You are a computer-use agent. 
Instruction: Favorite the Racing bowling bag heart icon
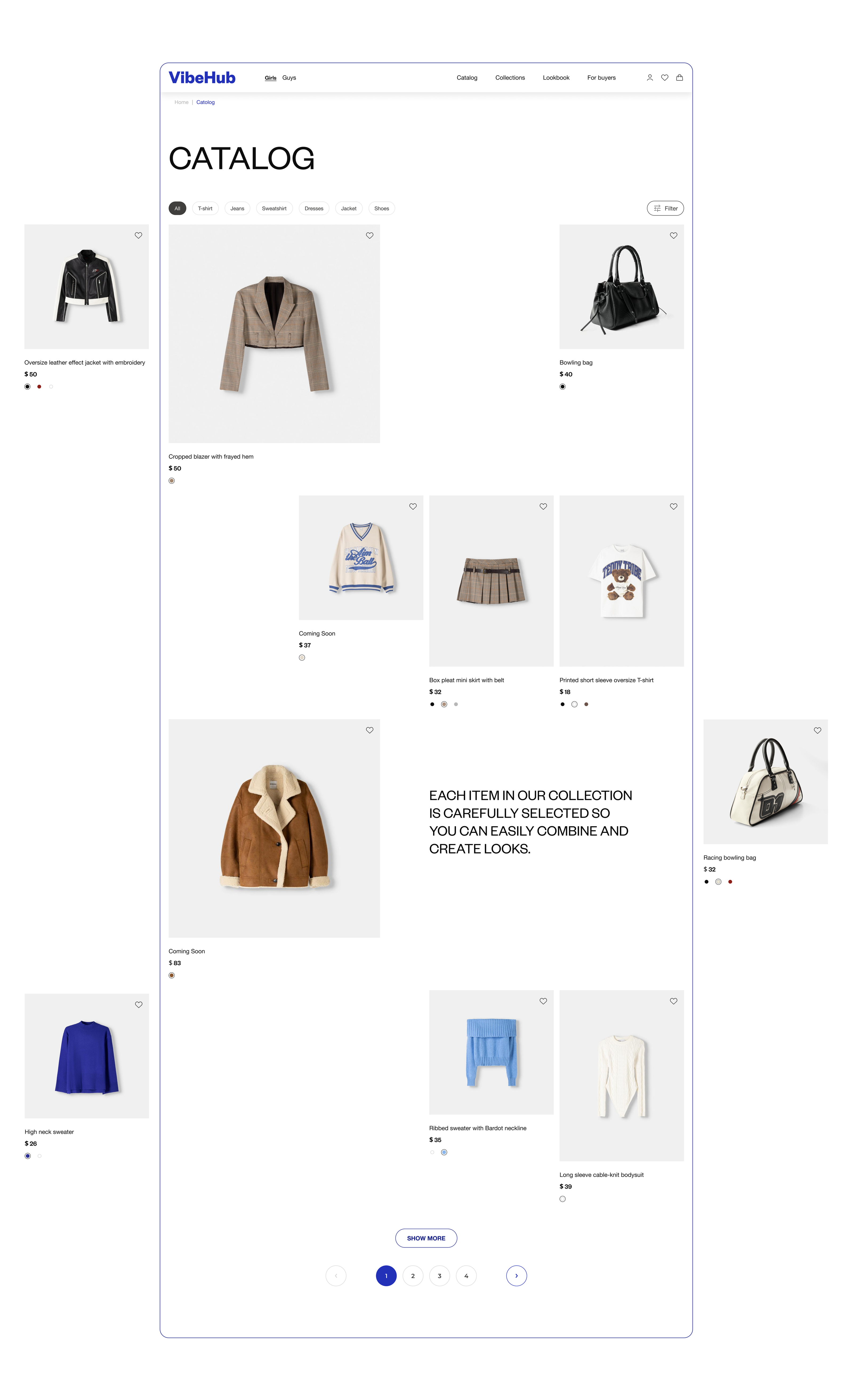(817, 730)
